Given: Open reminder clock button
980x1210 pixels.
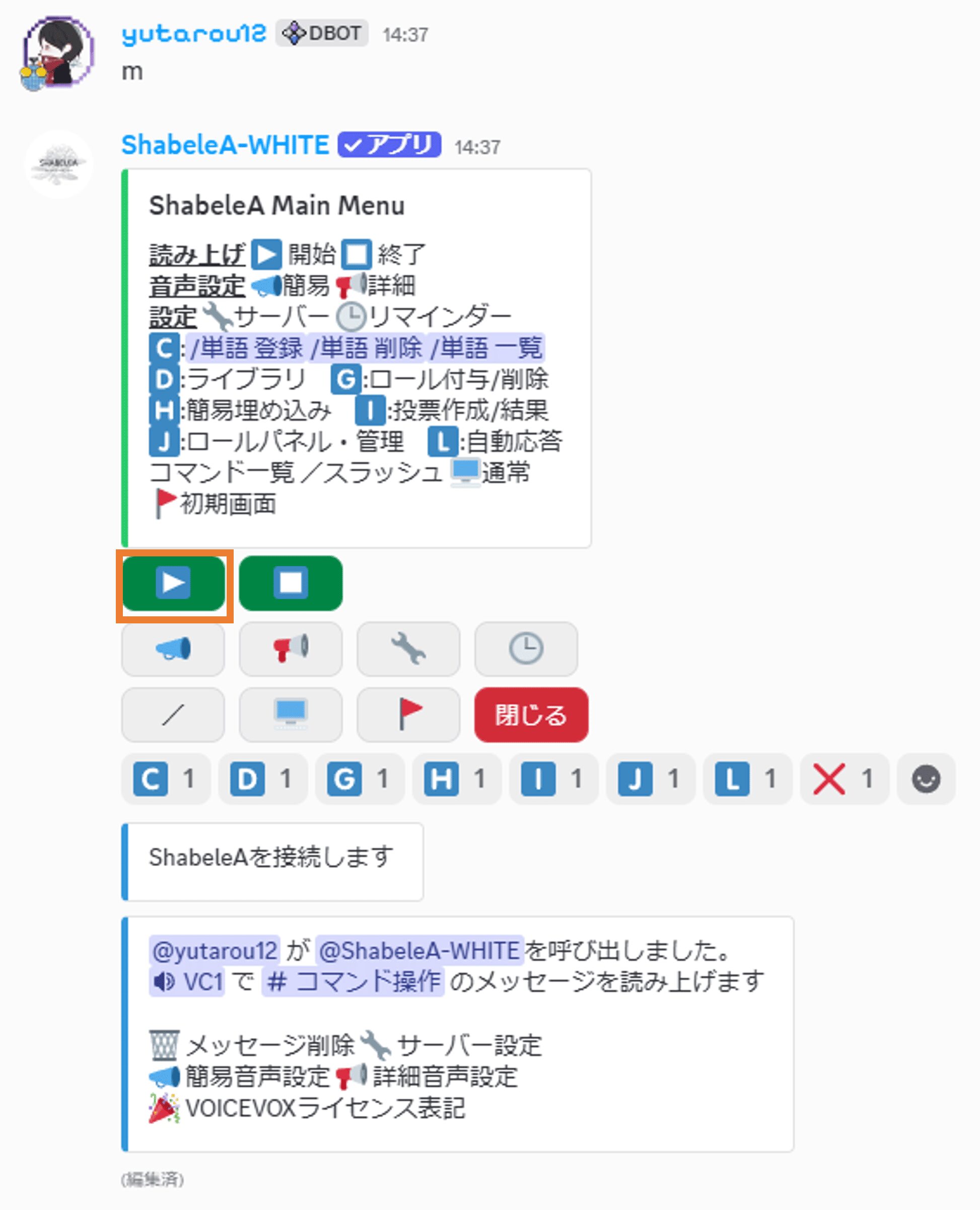Looking at the screenshot, I should click(x=526, y=649).
